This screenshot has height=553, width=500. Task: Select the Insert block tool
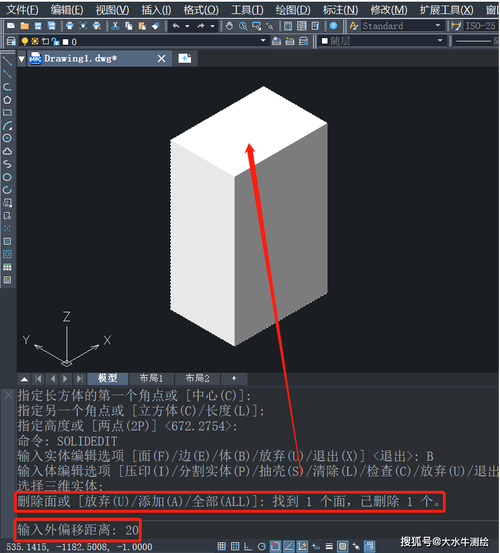7,202
